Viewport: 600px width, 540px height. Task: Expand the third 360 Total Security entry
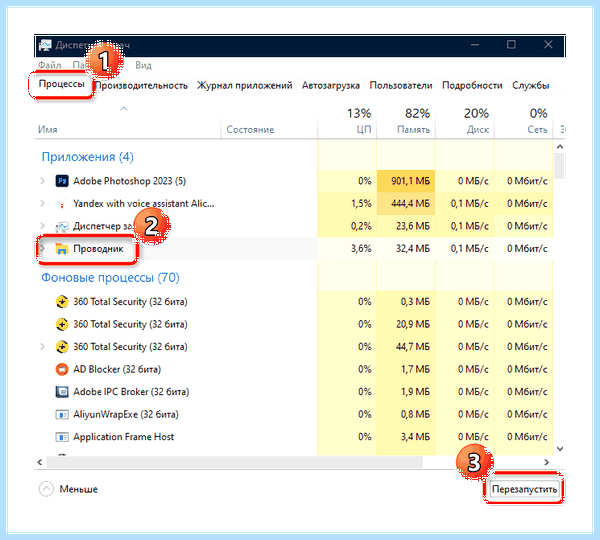[42, 347]
